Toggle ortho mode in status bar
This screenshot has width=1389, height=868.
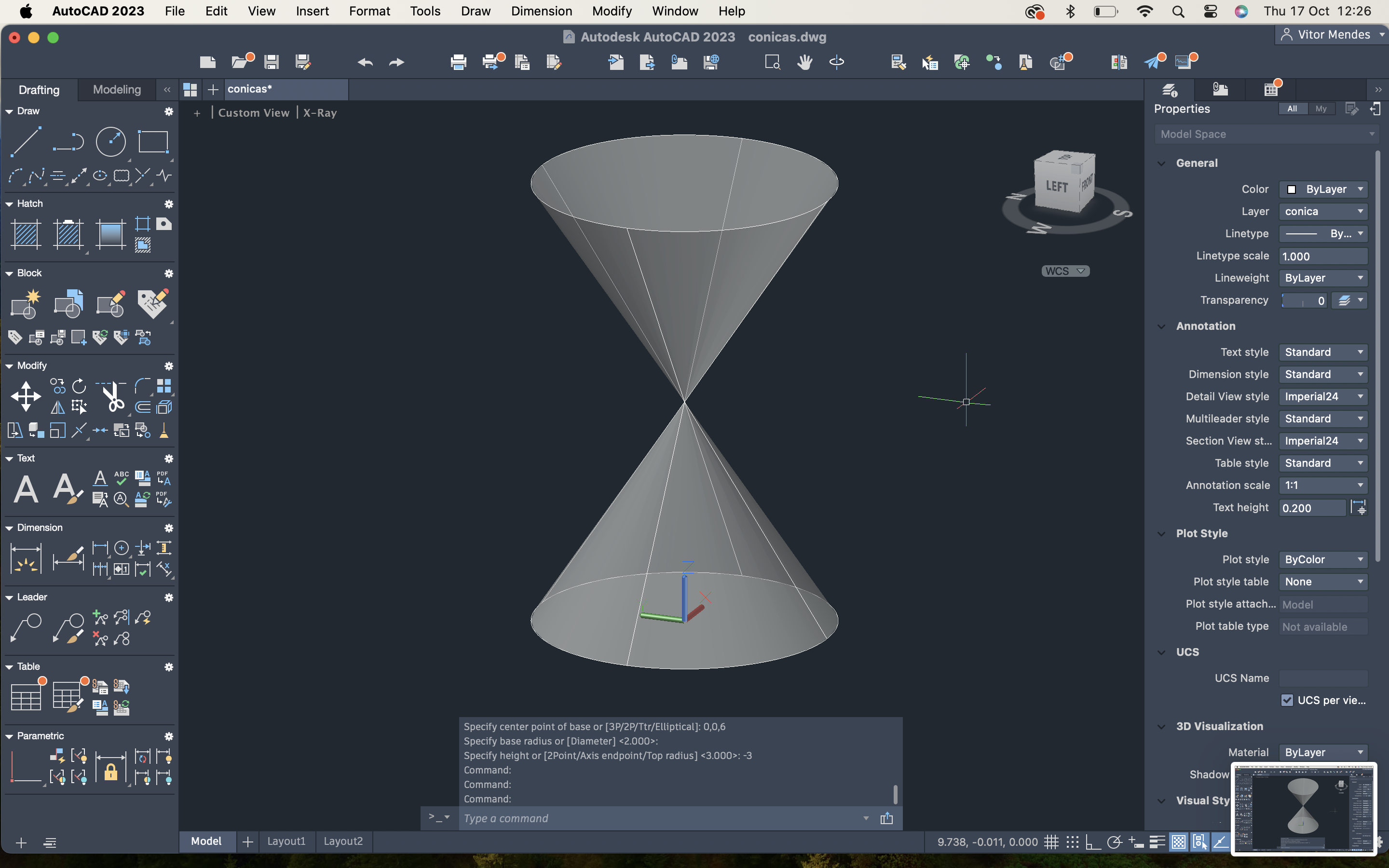(1093, 841)
